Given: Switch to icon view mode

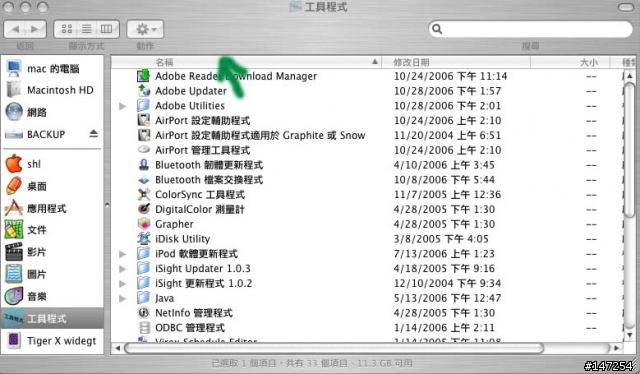Looking at the screenshot, I should pos(67,29).
